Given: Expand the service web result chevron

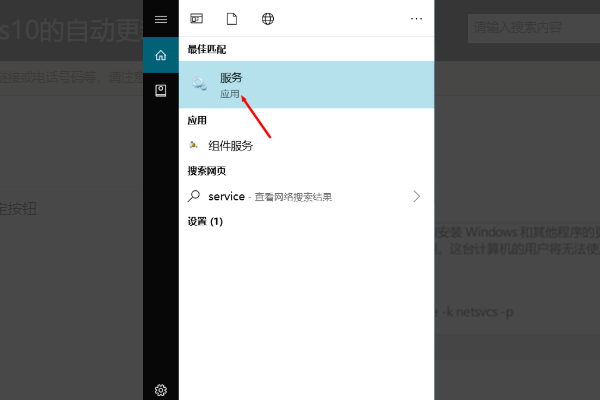Looking at the screenshot, I should pos(417,196).
